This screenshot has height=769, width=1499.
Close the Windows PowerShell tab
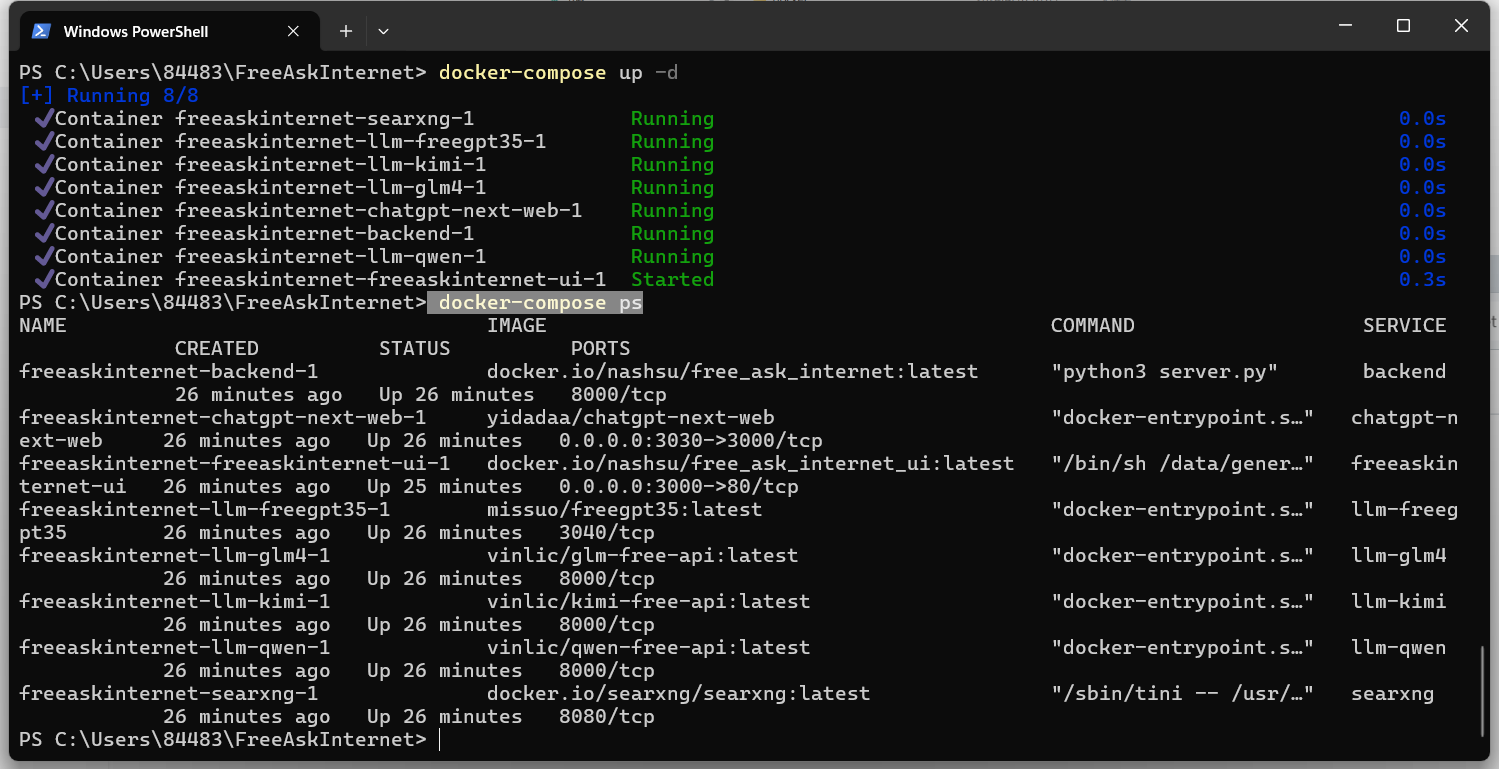[x=293, y=31]
